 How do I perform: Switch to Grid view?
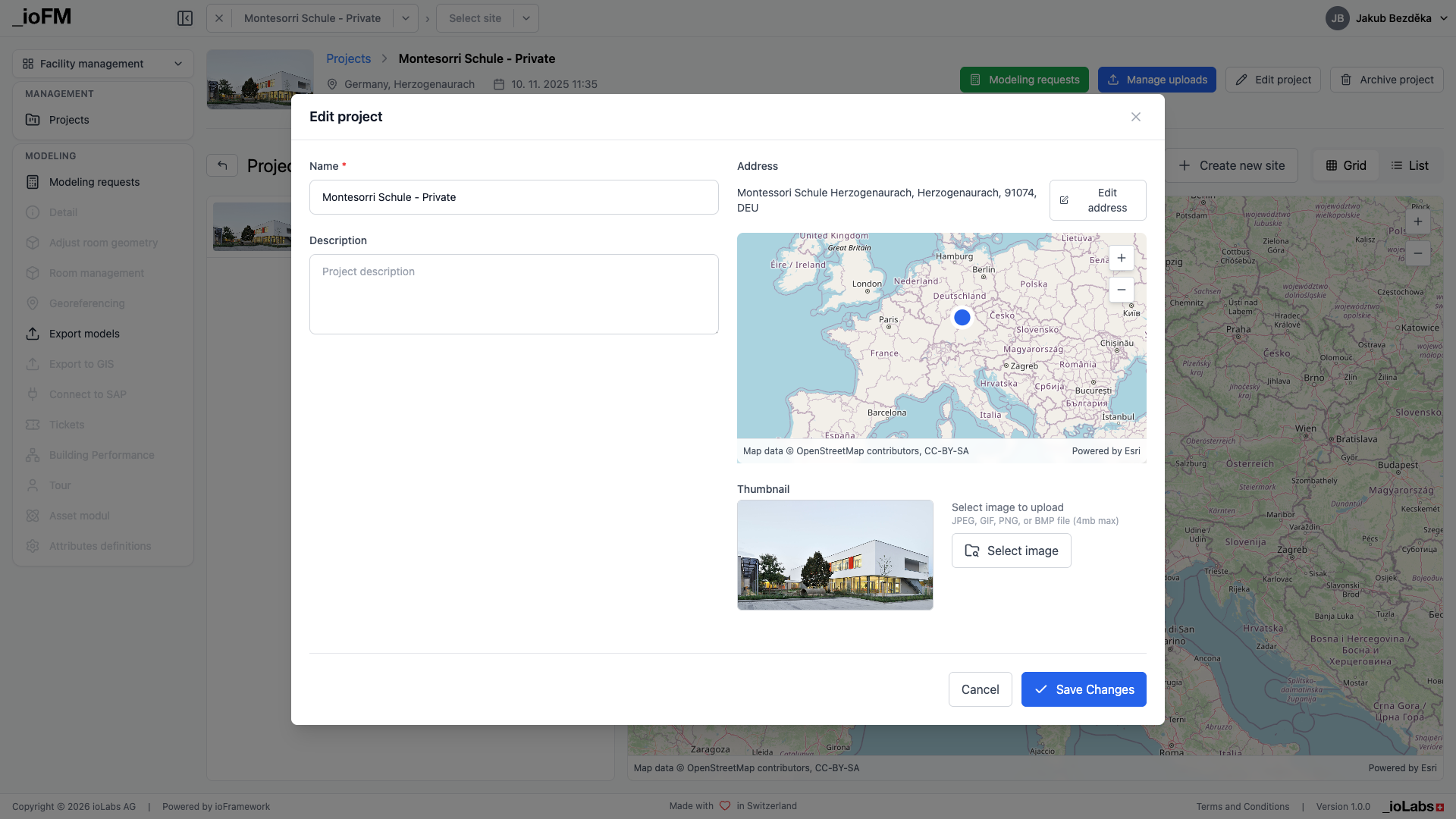click(1346, 165)
